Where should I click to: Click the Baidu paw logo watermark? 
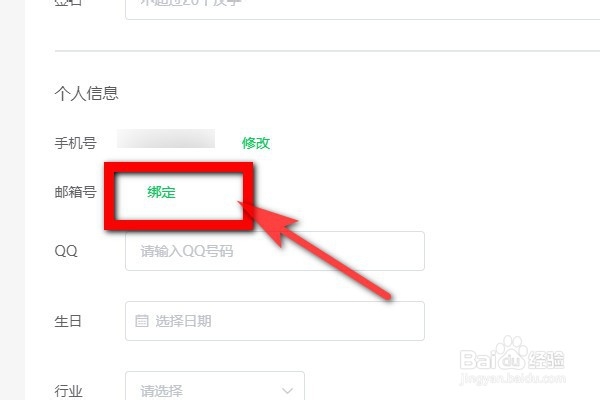click(512, 353)
